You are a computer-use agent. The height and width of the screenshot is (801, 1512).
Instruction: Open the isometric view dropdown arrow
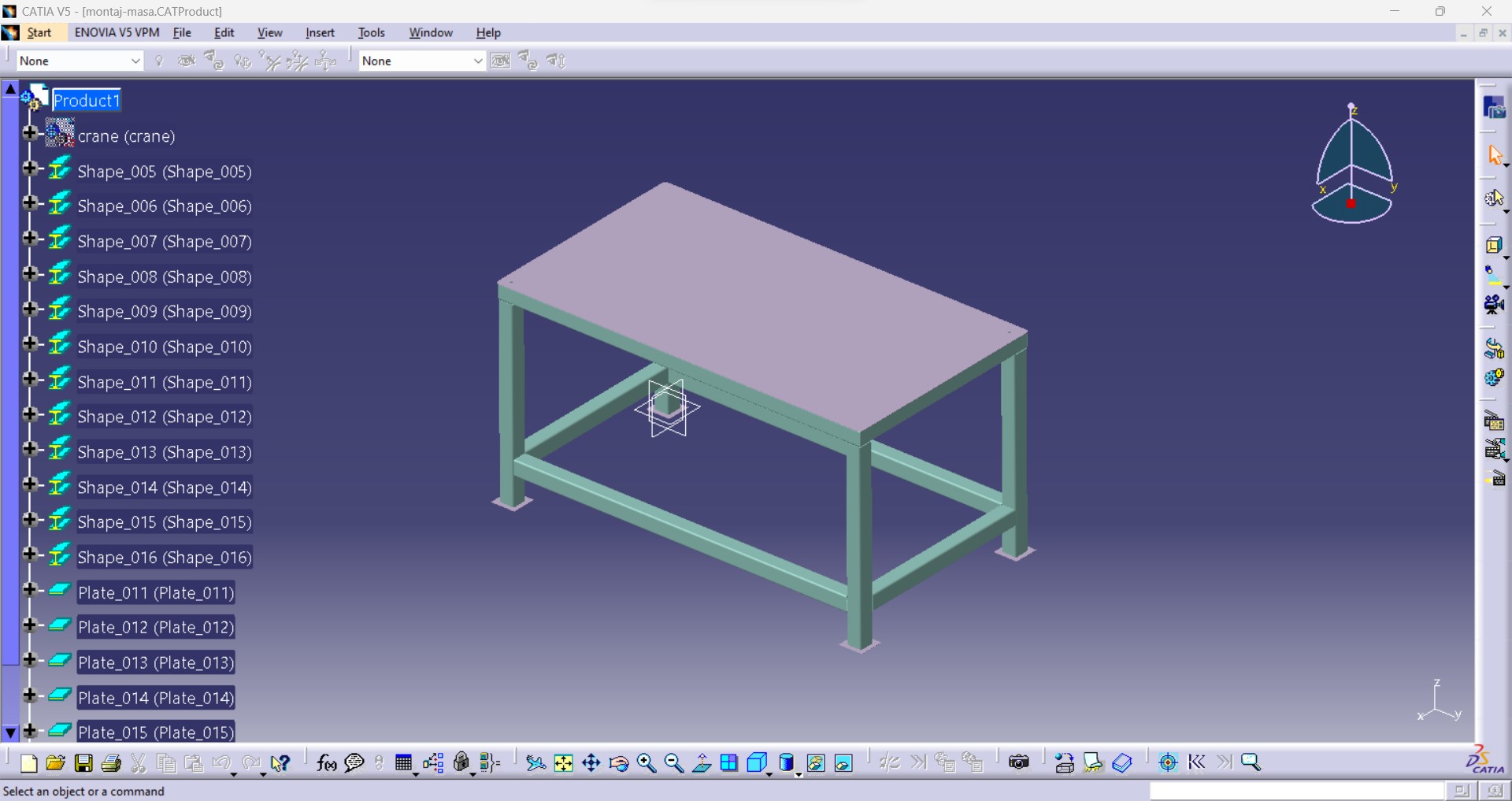coord(769,774)
